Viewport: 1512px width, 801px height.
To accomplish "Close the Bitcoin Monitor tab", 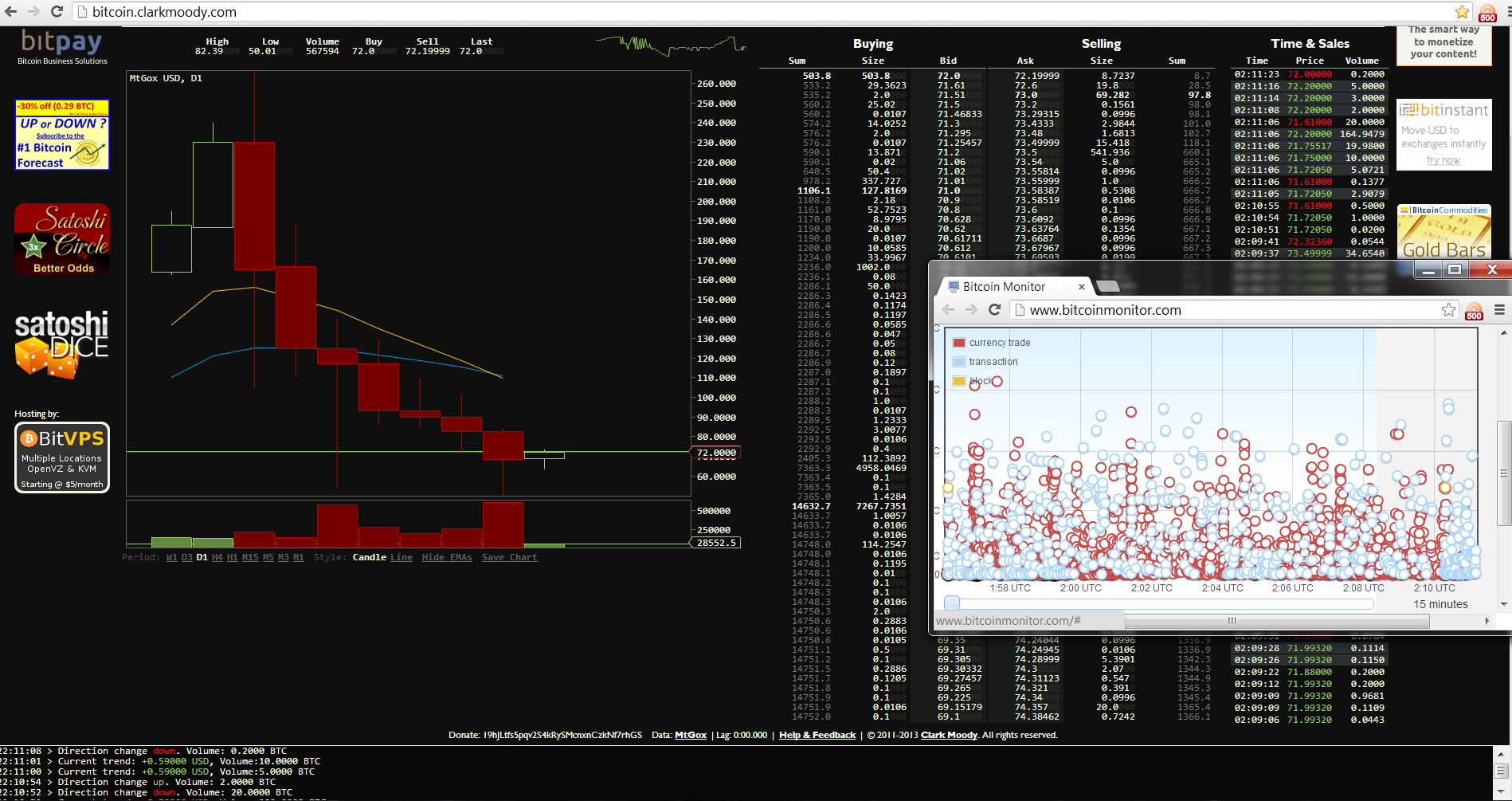I will click(x=1082, y=287).
